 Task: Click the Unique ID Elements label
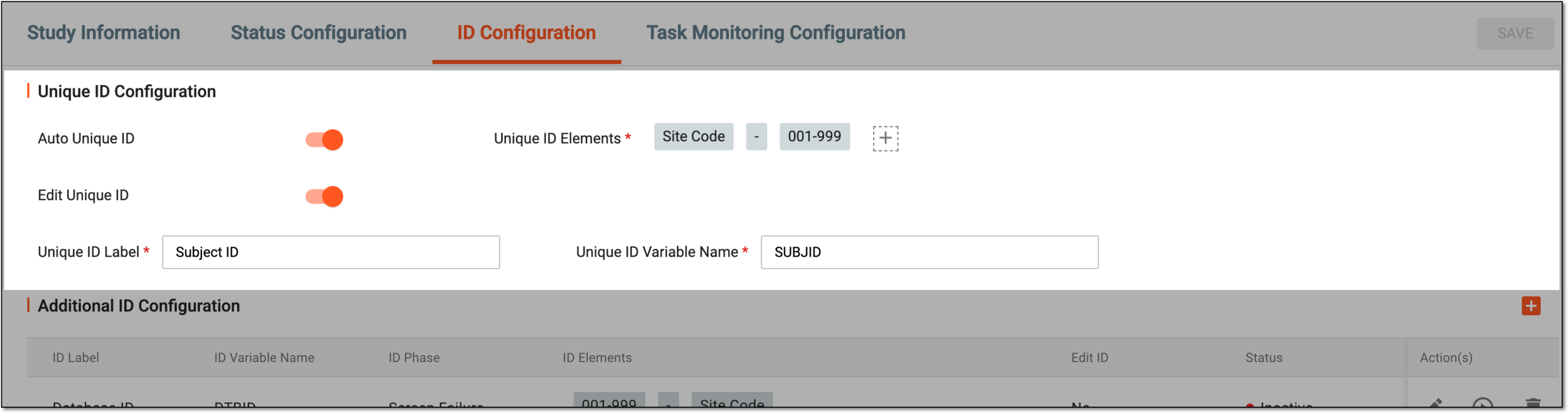pyautogui.click(x=557, y=139)
